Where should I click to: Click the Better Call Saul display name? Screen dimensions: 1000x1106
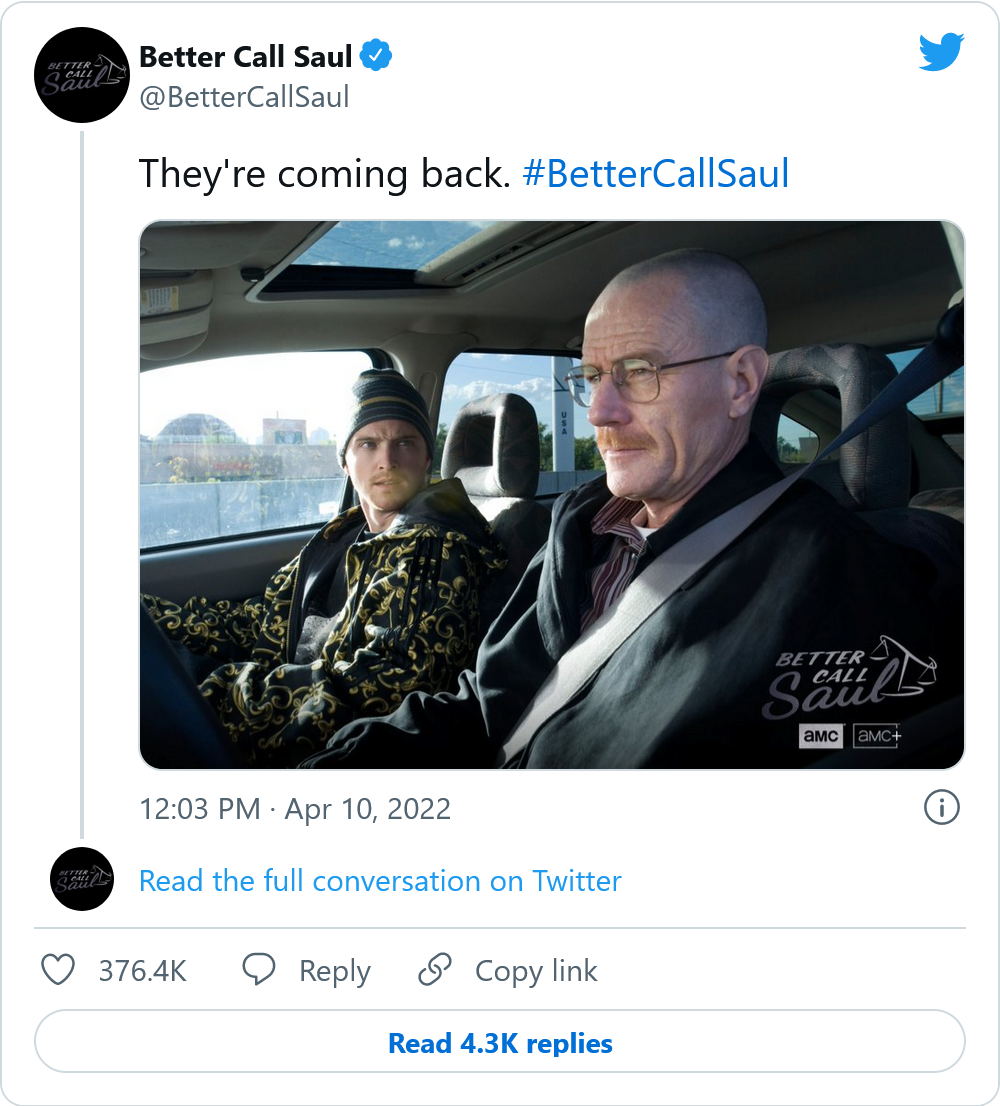tap(246, 57)
